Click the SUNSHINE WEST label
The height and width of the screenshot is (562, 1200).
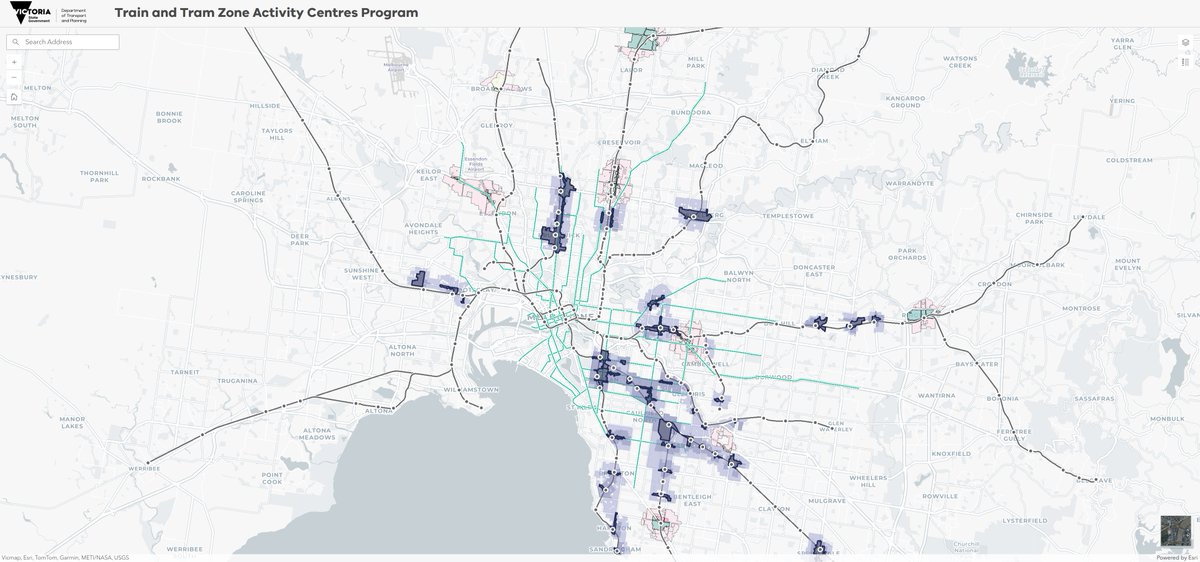point(361,274)
